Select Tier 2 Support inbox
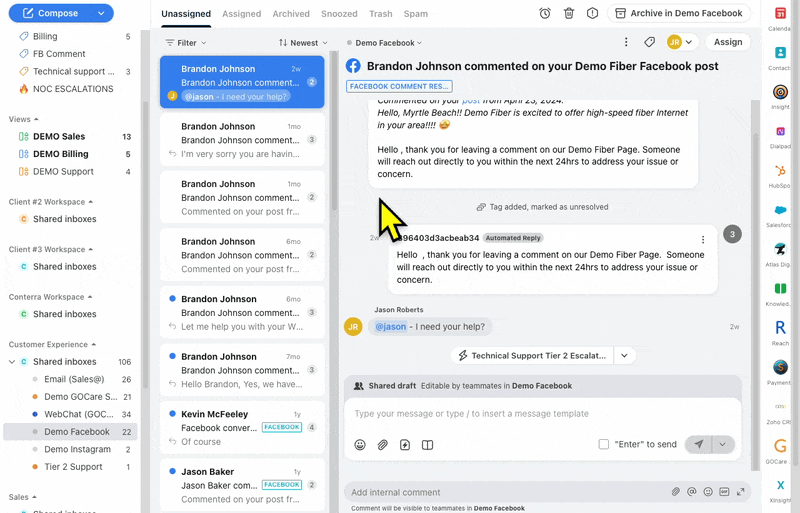Screen dimensions: 800x513 click(x=73, y=467)
